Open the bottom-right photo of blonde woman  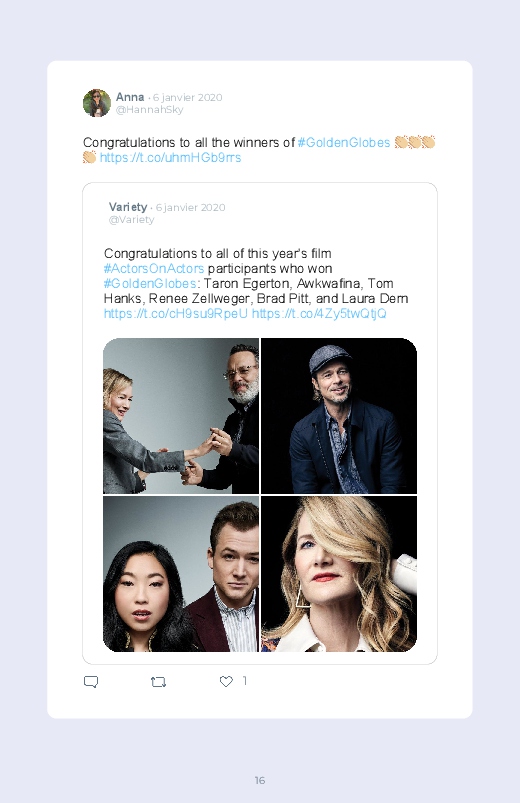coord(339,574)
